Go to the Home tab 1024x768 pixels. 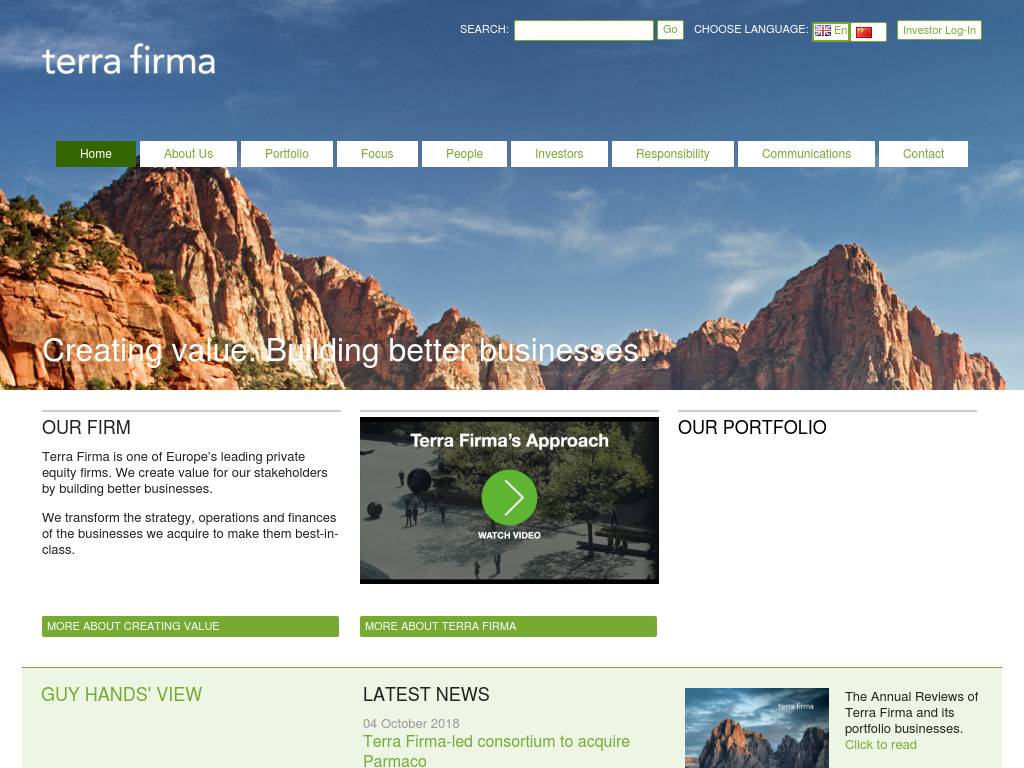pyautogui.click(x=96, y=154)
